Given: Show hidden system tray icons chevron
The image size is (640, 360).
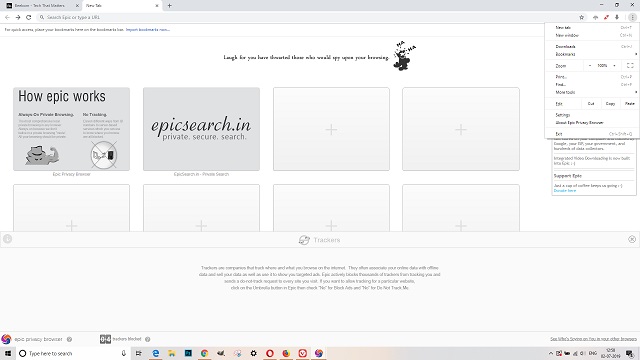Looking at the screenshot, I should 551,353.
